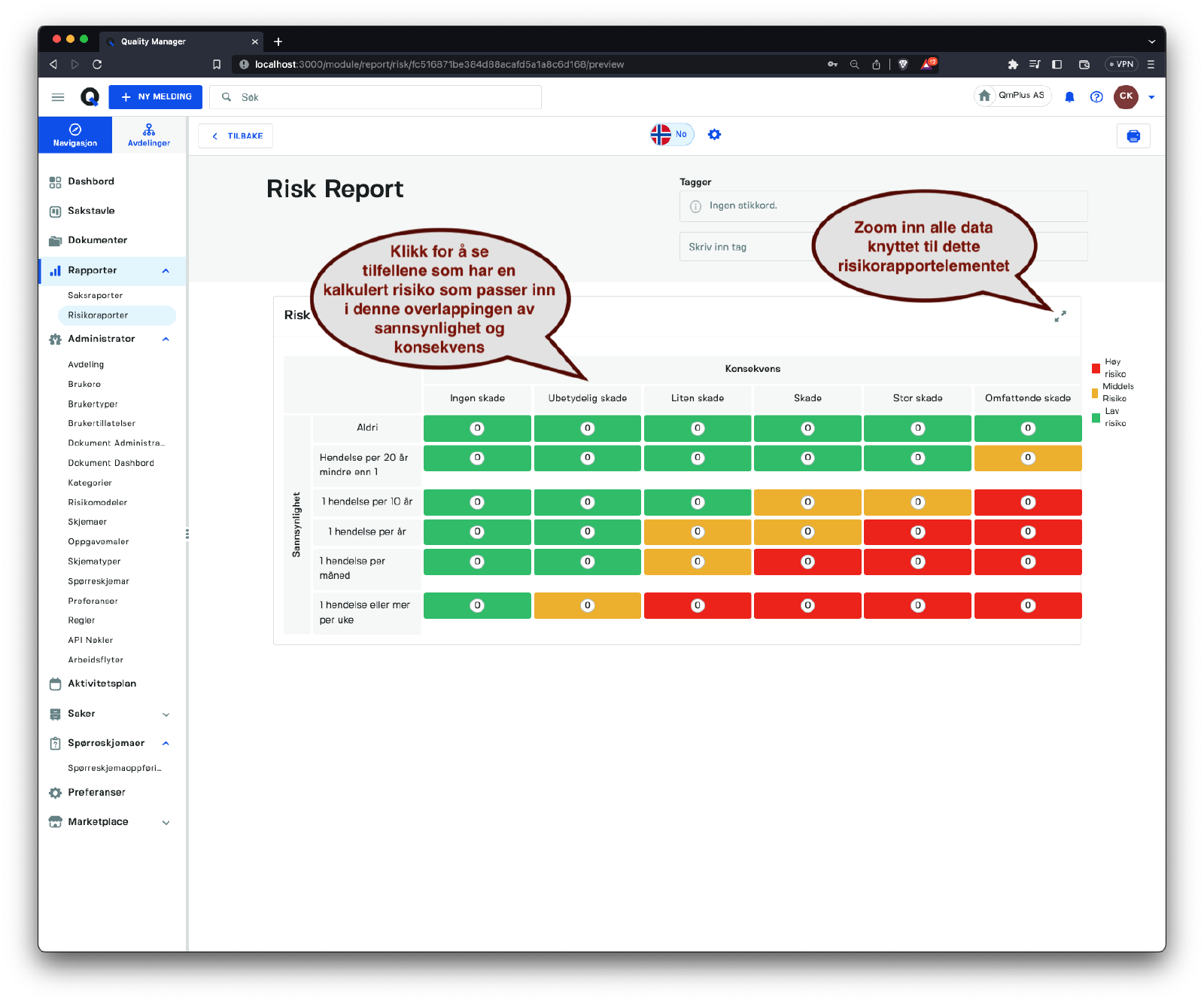Toggle the Norwegian language switch
1204x1002 pixels.
pyautogui.click(x=671, y=135)
